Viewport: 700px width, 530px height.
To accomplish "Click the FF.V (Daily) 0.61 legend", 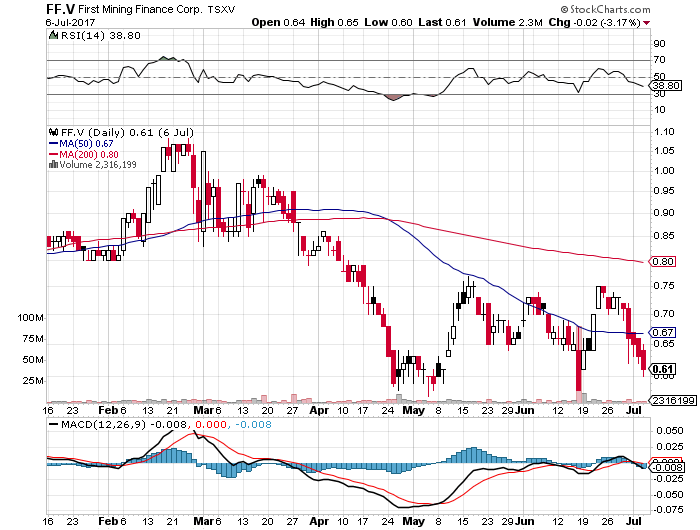I will coord(127,132).
